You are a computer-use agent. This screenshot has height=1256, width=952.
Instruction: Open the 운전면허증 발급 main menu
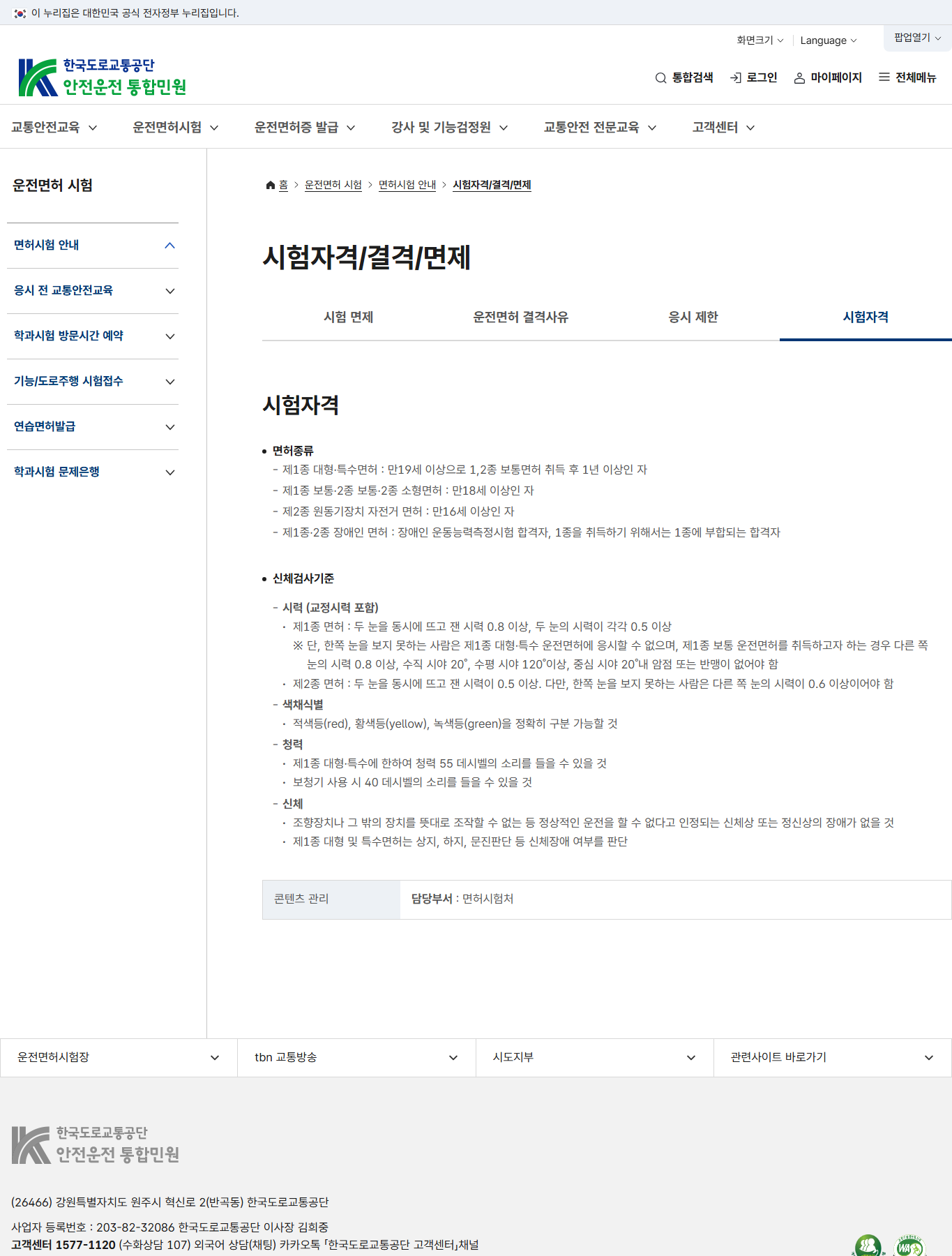coord(305,127)
